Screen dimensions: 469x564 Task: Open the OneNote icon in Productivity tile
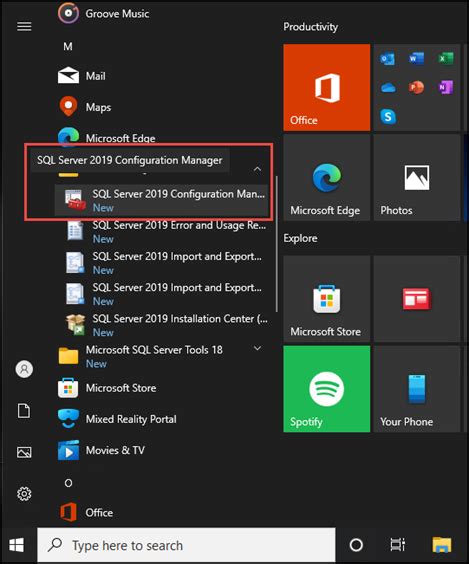coord(446,87)
